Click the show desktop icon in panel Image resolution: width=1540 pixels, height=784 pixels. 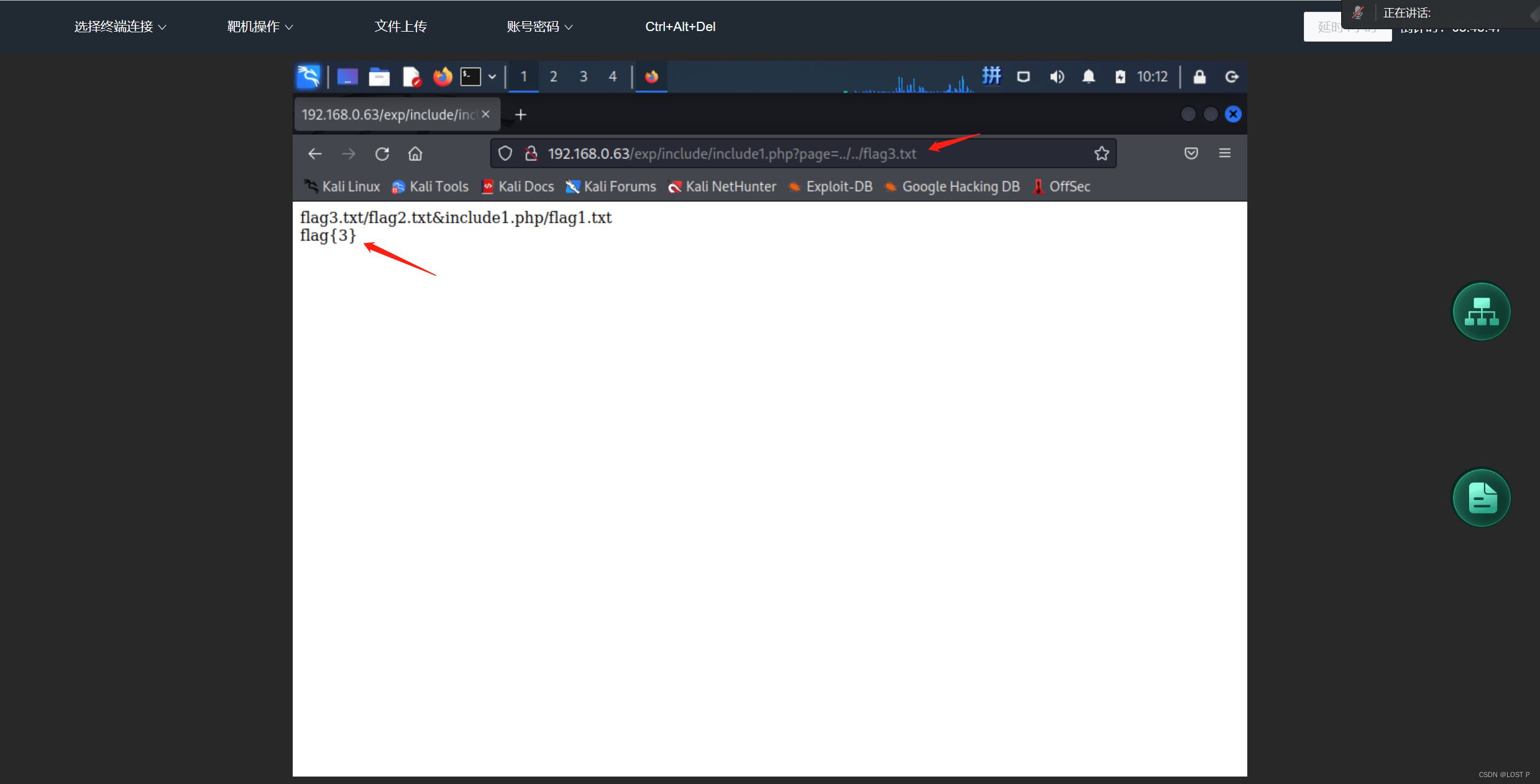(347, 77)
